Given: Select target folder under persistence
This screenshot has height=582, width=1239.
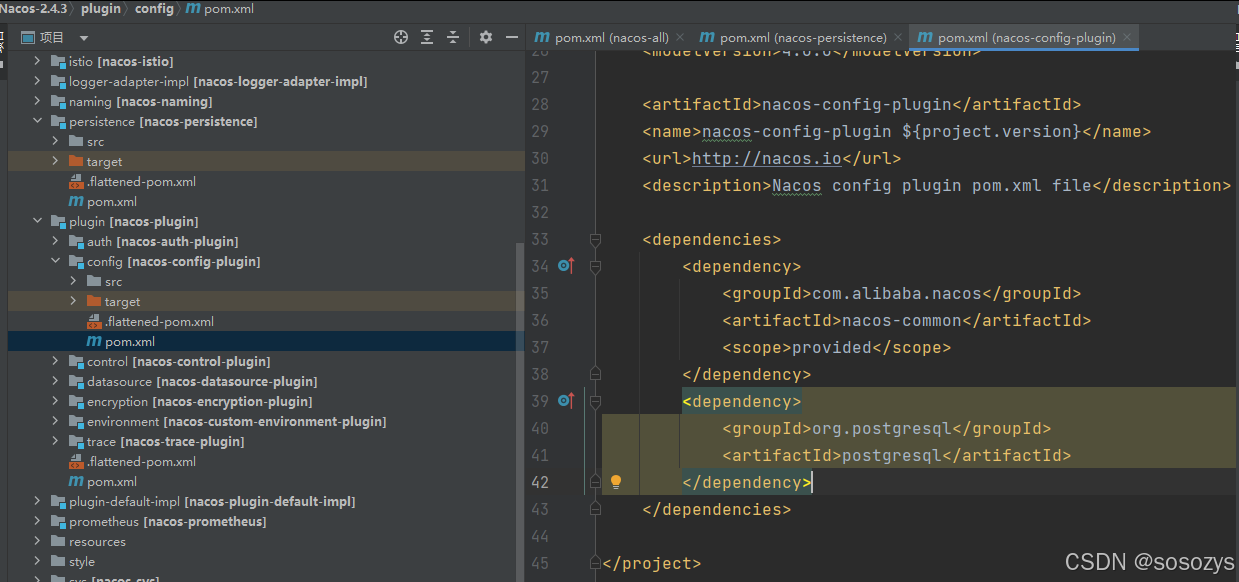Looking at the screenshot, I should pos(104,161).
